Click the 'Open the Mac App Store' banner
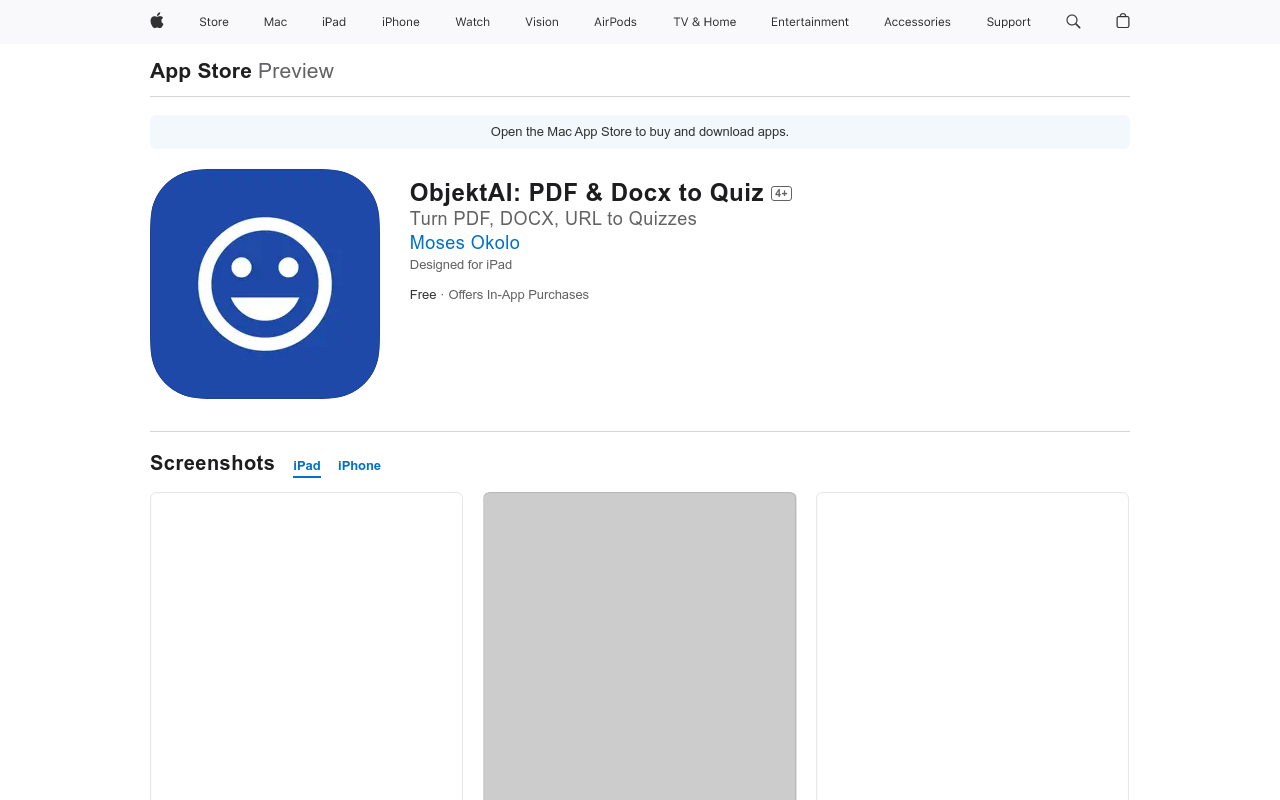Screen dimensions: 1280x800 coord(640,132)
